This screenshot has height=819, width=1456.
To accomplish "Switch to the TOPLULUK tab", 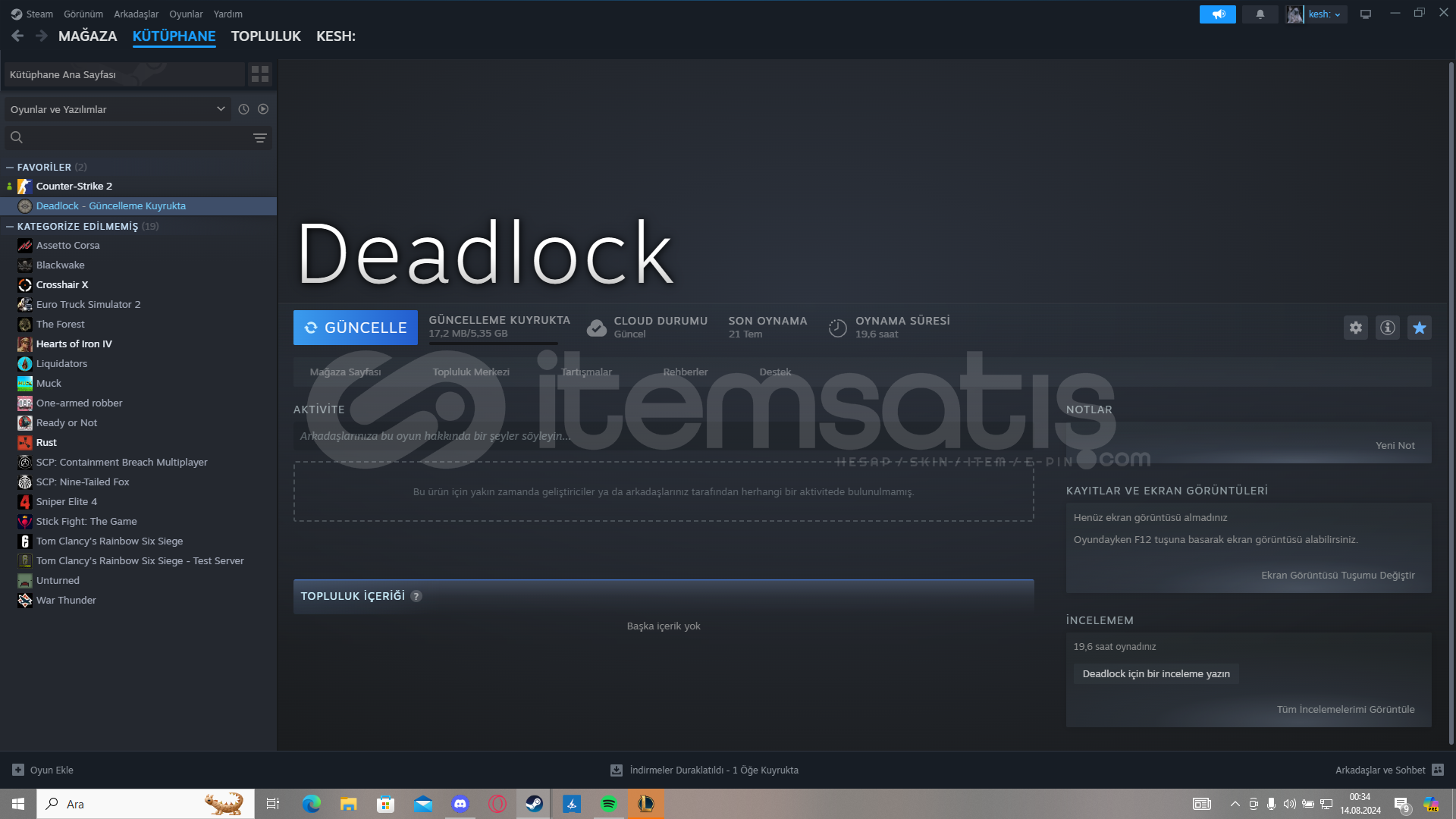I will [266, 36].
